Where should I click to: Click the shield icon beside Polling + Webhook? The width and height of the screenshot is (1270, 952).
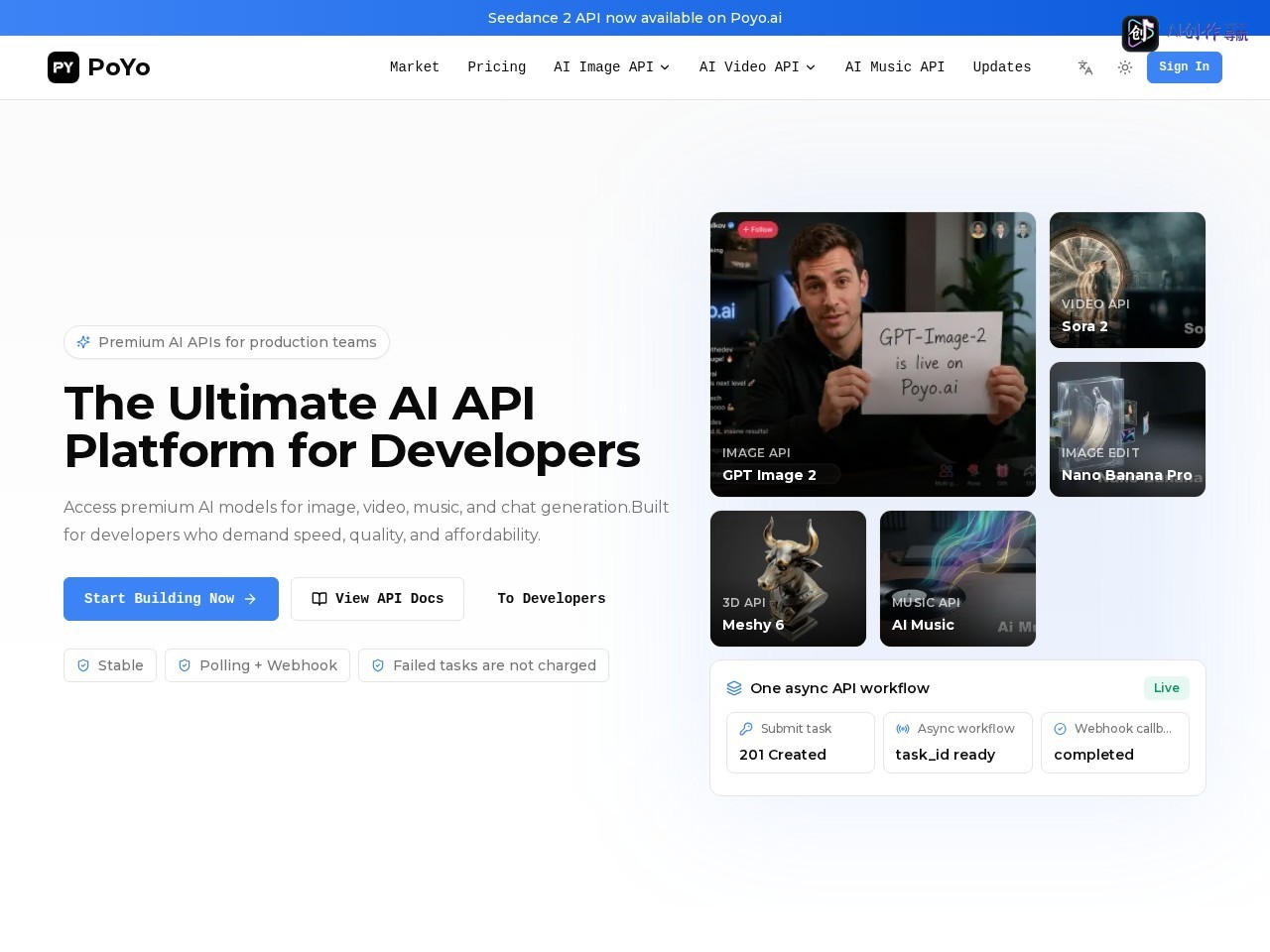coord(185,665)
